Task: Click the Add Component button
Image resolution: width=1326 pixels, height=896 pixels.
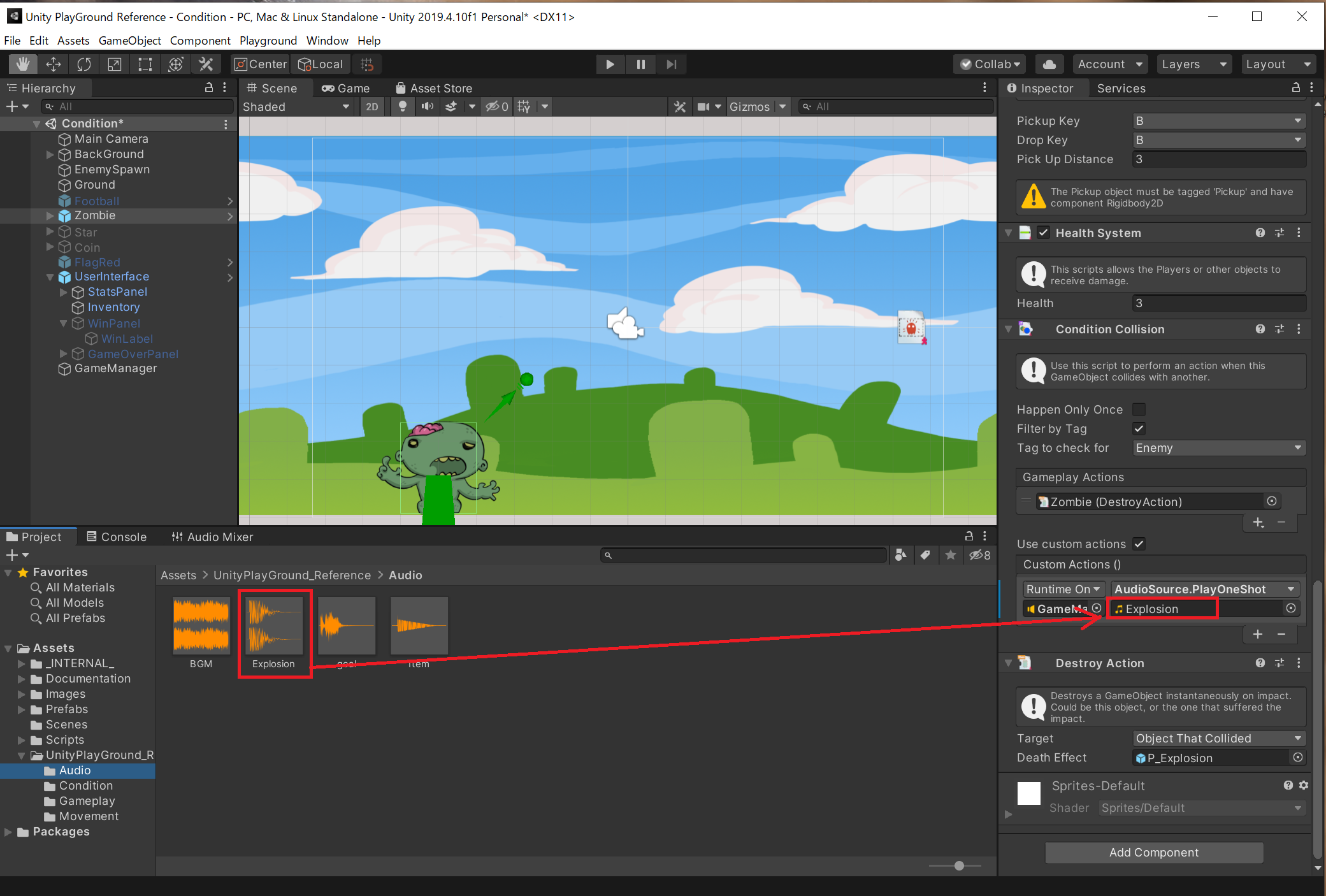Action: (1153, 853)
